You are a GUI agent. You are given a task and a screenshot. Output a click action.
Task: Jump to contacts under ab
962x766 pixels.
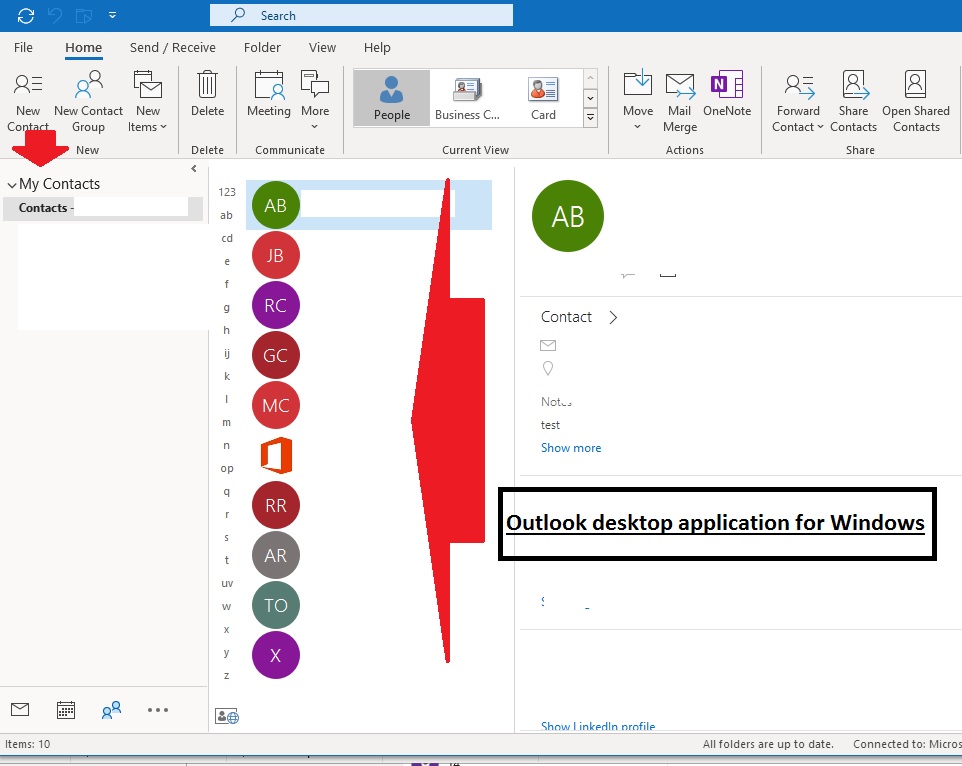226,215
